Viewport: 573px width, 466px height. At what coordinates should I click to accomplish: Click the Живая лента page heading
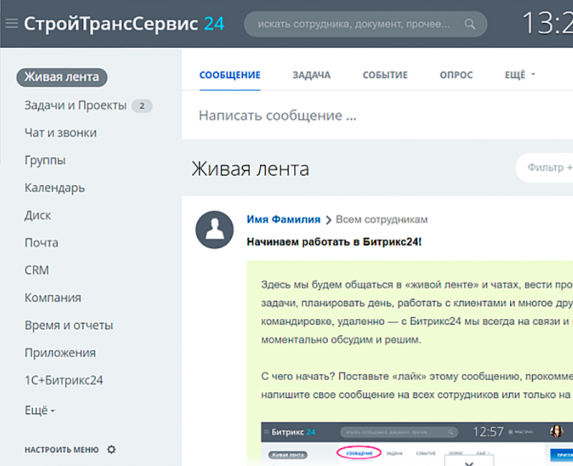[x=250, y=169]
